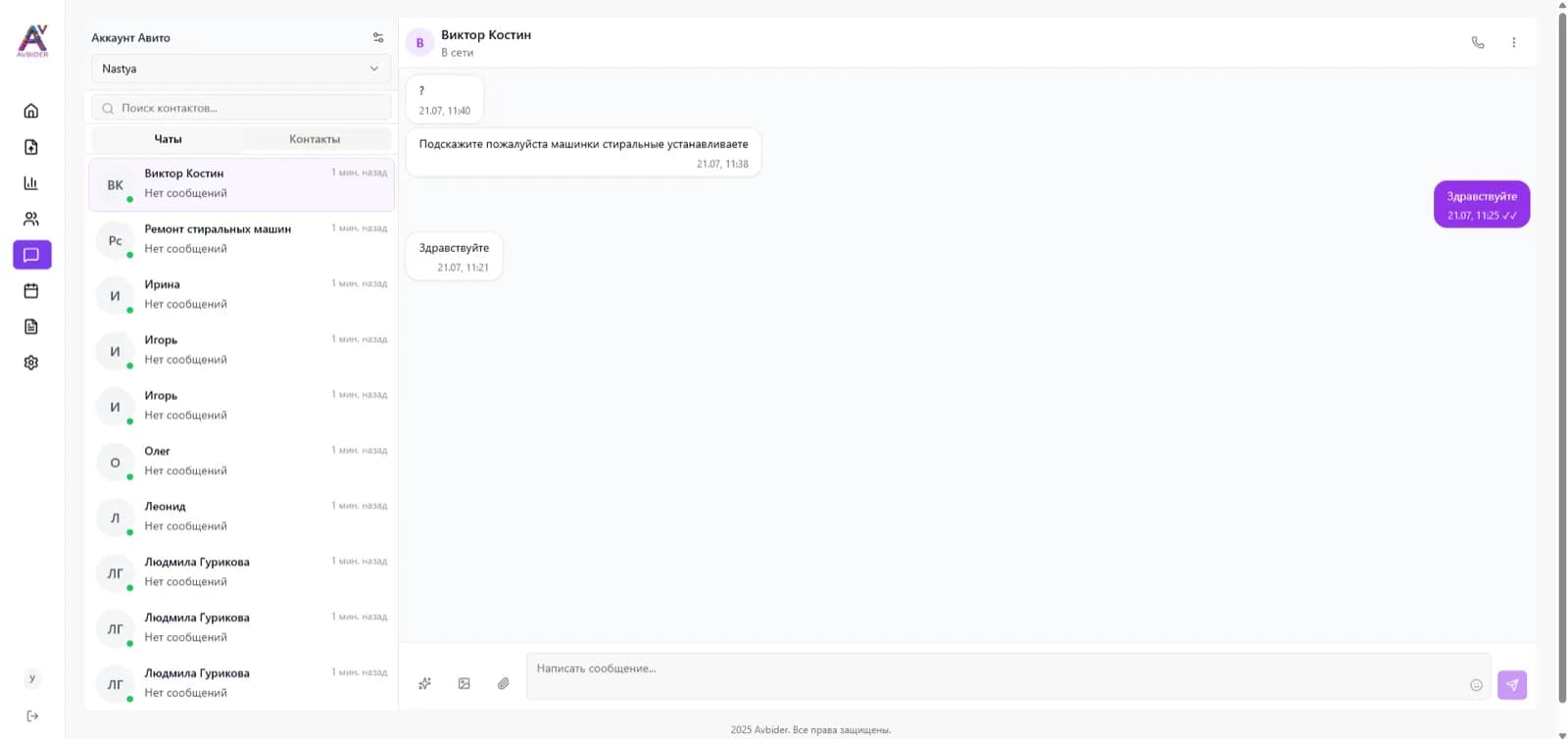Viewport: 1568px width, 739px height.
Task: Open the calendar sidebar icon
Action: point(31,291)
